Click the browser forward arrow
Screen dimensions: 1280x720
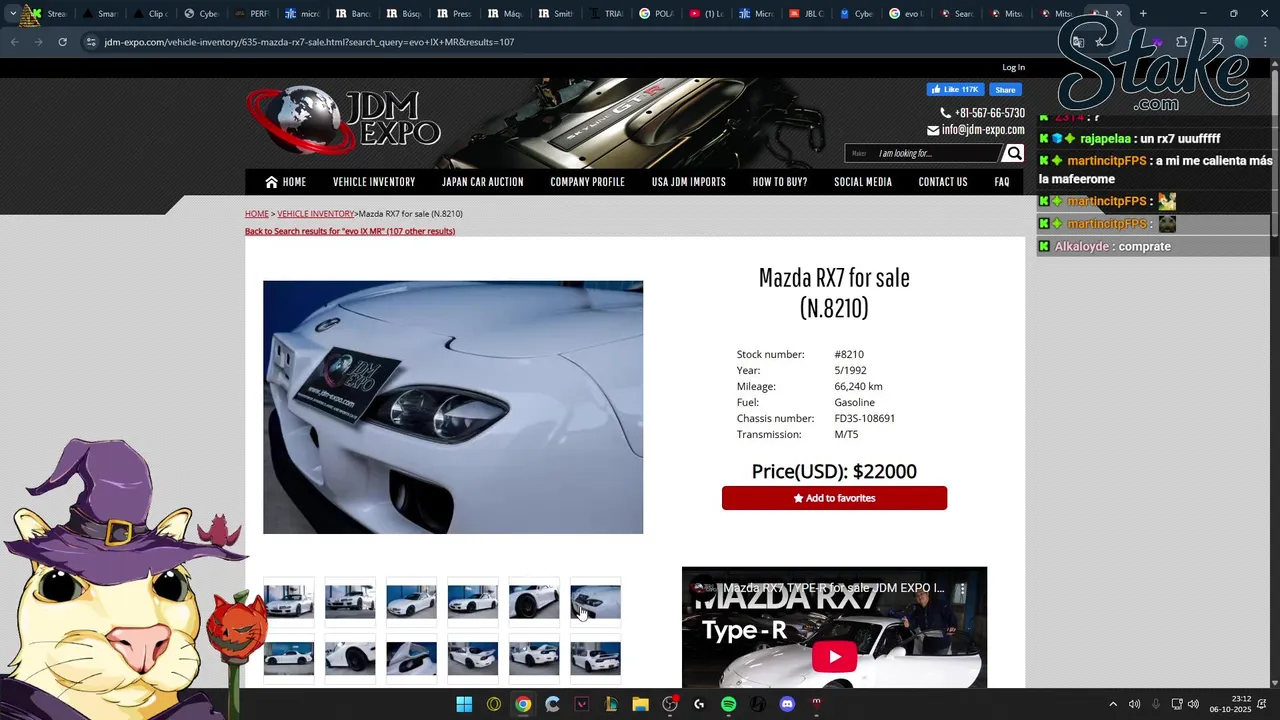pos(38,42)
